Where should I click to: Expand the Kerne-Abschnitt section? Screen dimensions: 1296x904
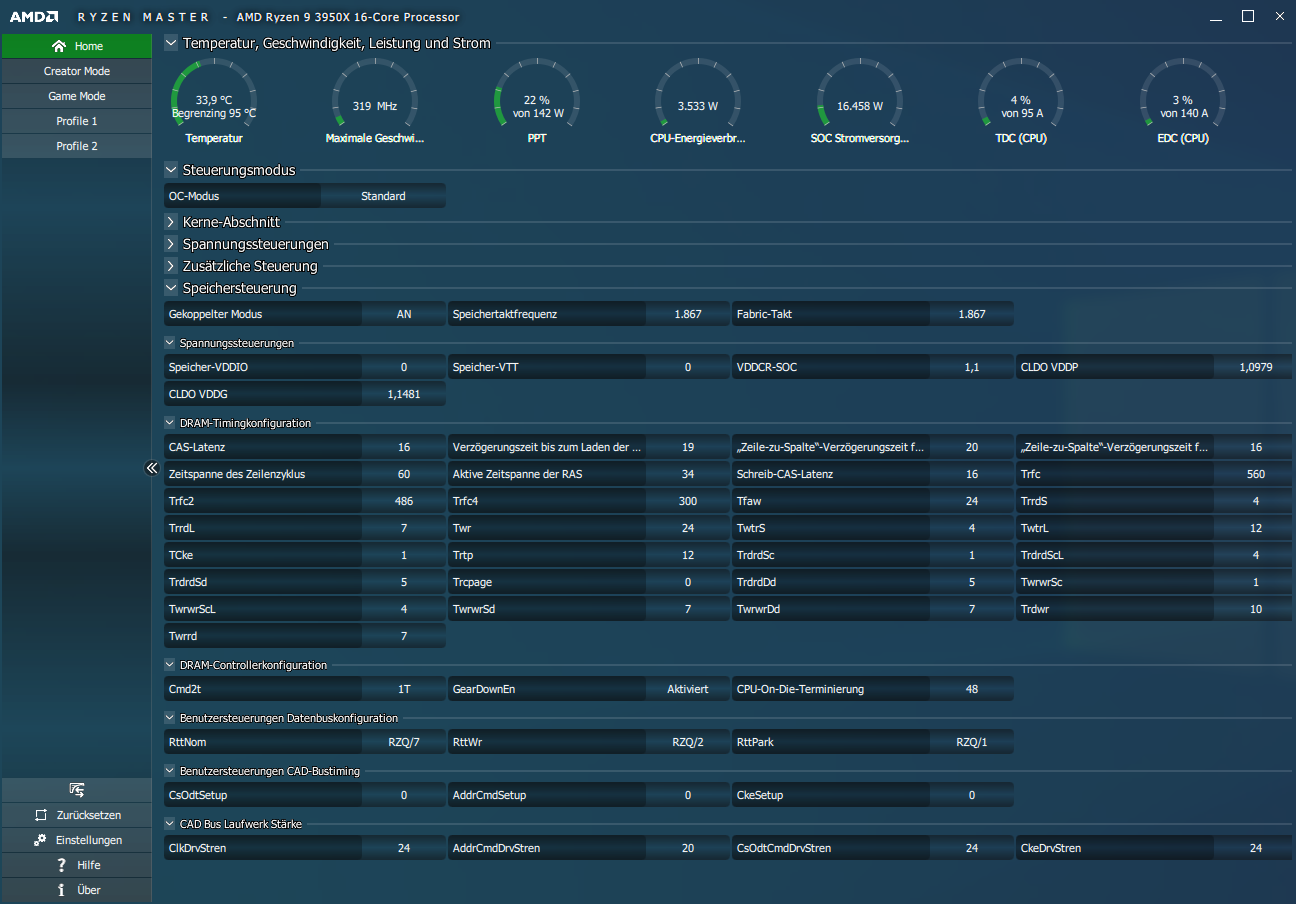click(x=171, y=222)
